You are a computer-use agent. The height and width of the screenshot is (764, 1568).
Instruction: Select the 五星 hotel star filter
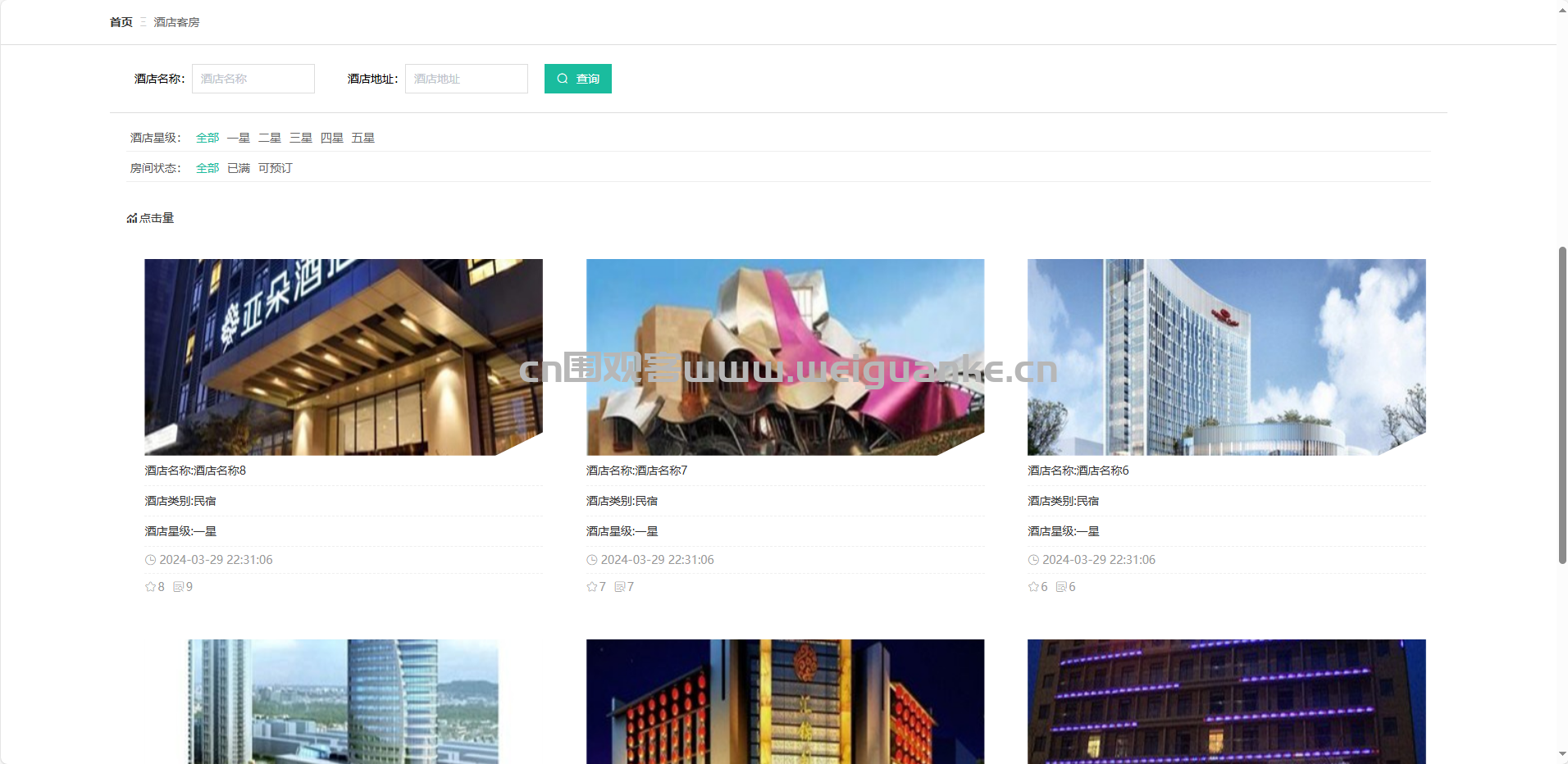tap(363, 137)
